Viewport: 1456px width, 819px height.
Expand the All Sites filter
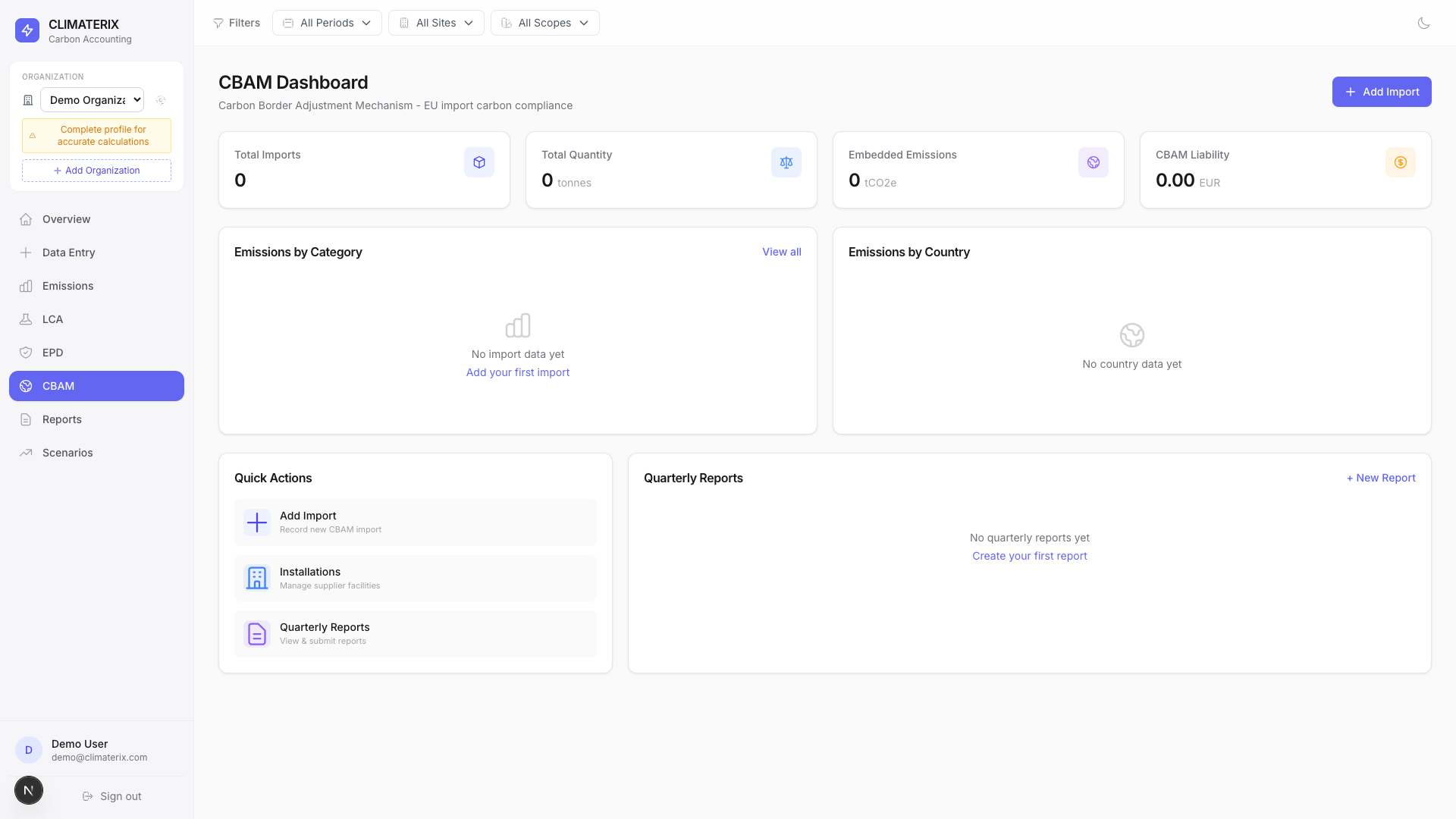436,23
